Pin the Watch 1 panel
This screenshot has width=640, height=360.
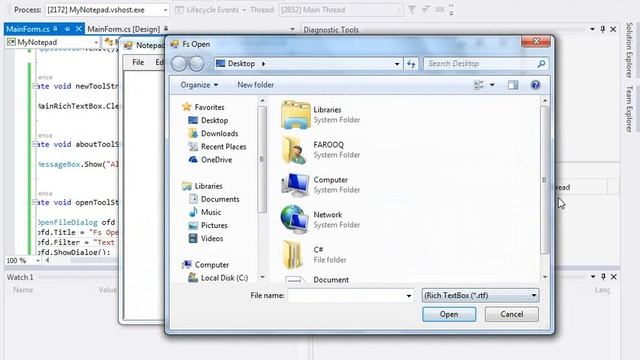click(603, 277)
